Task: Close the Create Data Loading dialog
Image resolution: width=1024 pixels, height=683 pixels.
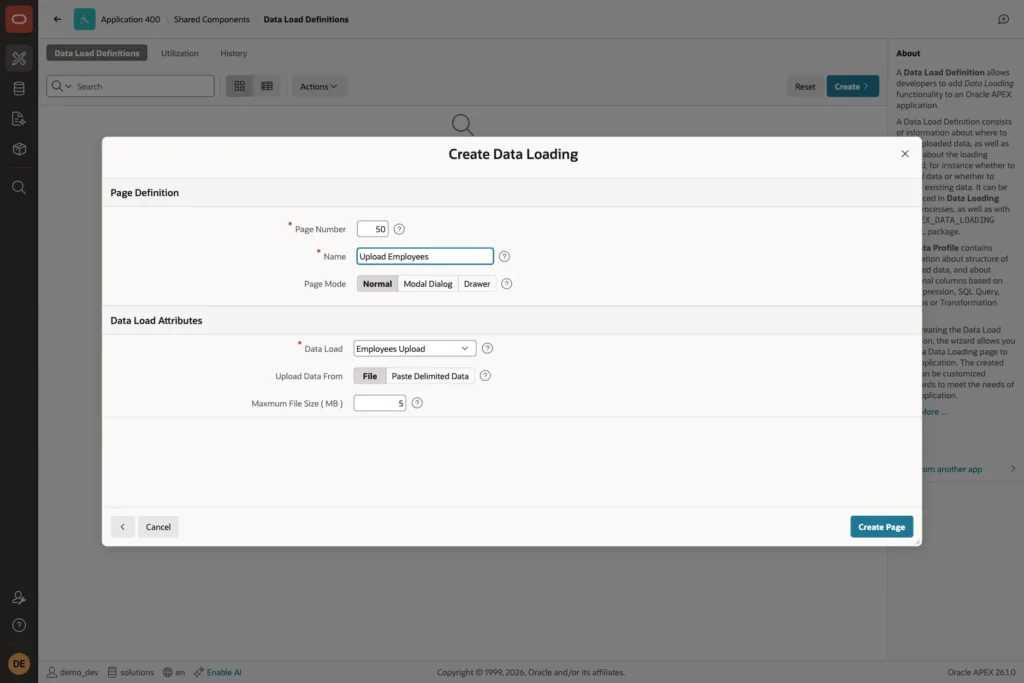Action: [904, 154]
